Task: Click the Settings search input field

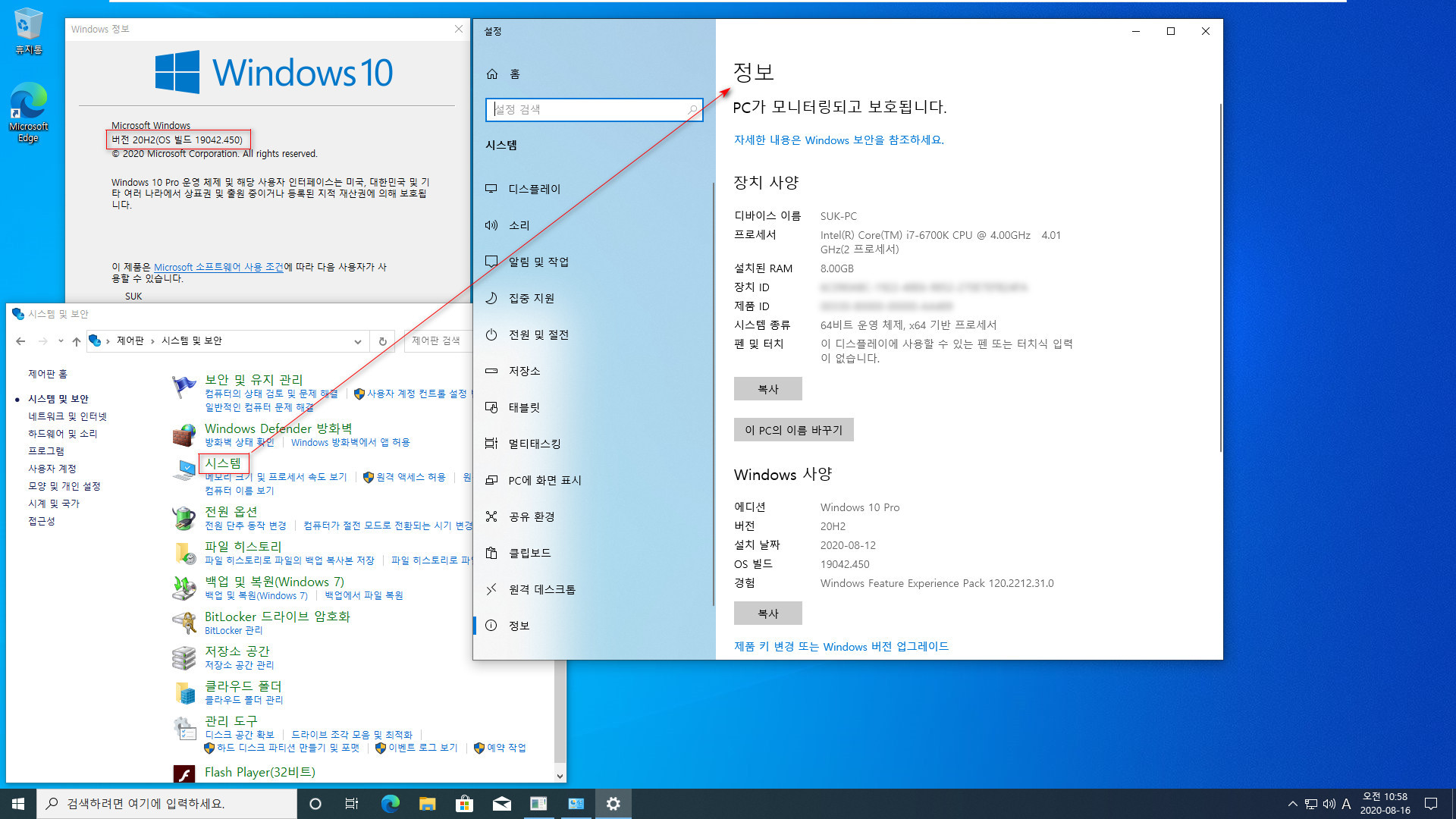Action: coord(594,109)
